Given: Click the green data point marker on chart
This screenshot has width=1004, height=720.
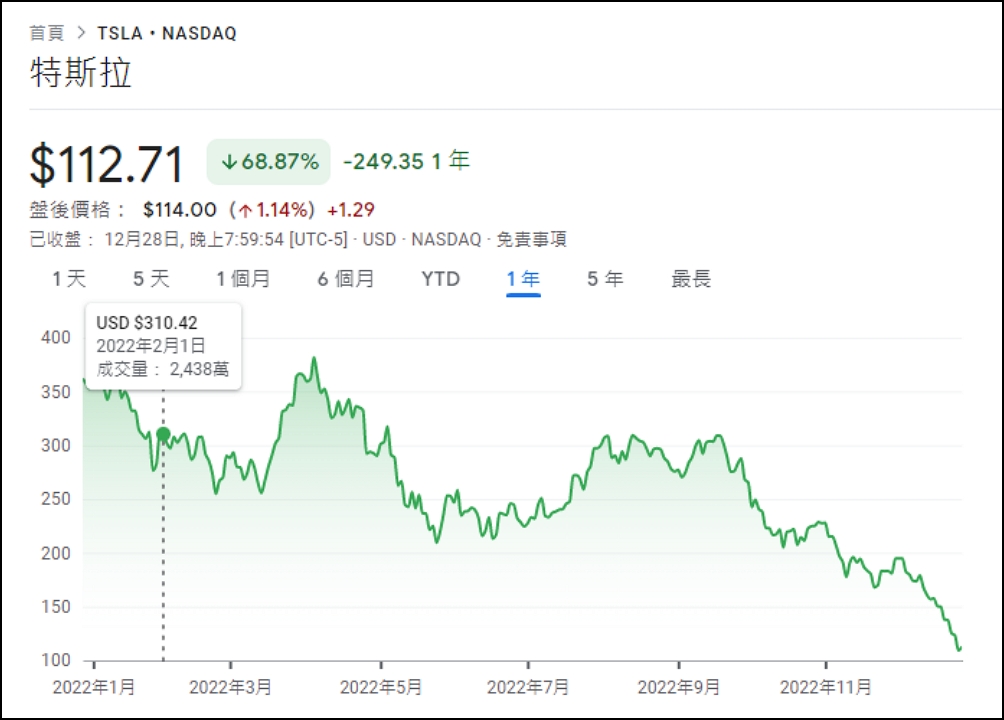Looking at the screenshot, I should (163, 434).
